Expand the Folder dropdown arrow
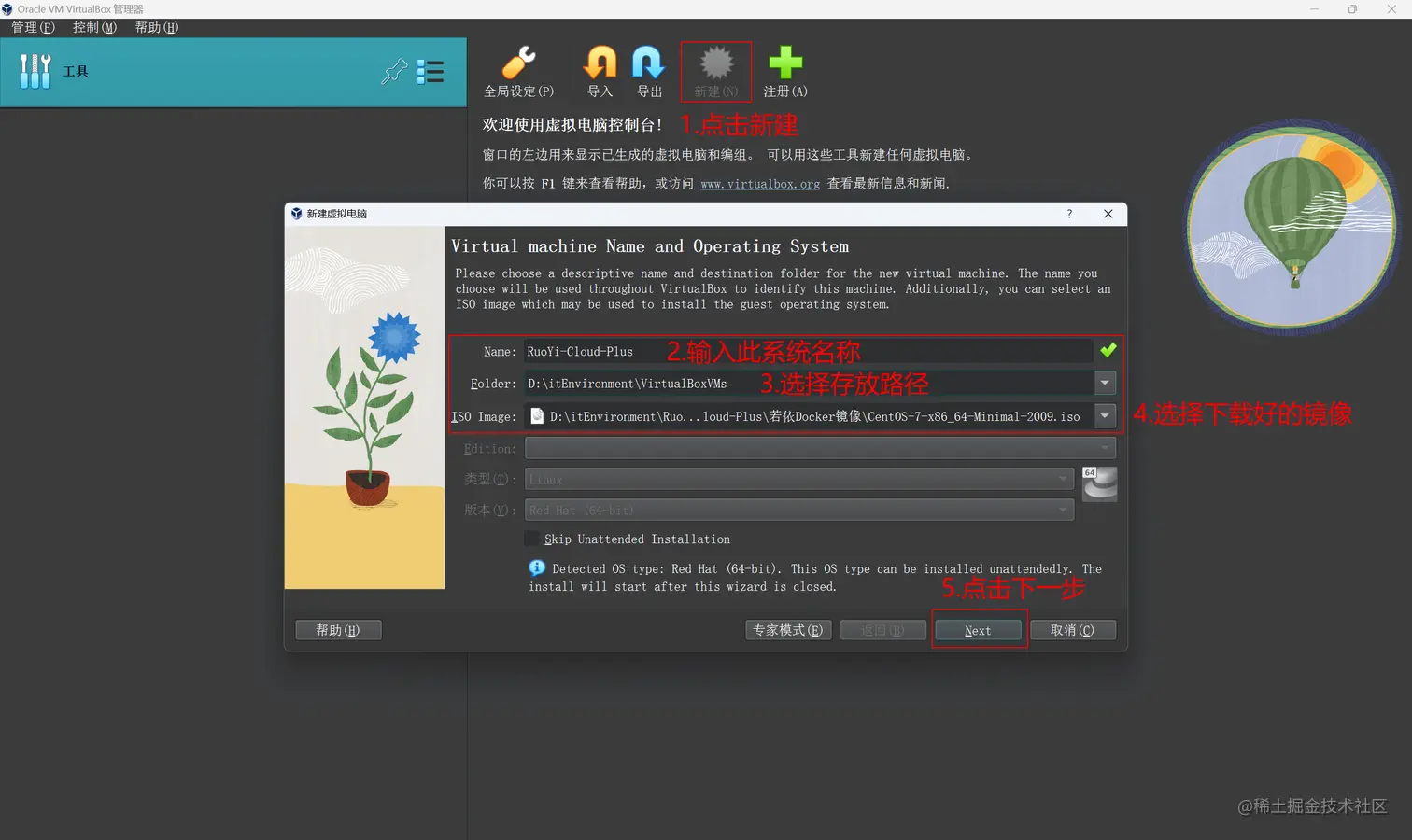 [1105, 383]
